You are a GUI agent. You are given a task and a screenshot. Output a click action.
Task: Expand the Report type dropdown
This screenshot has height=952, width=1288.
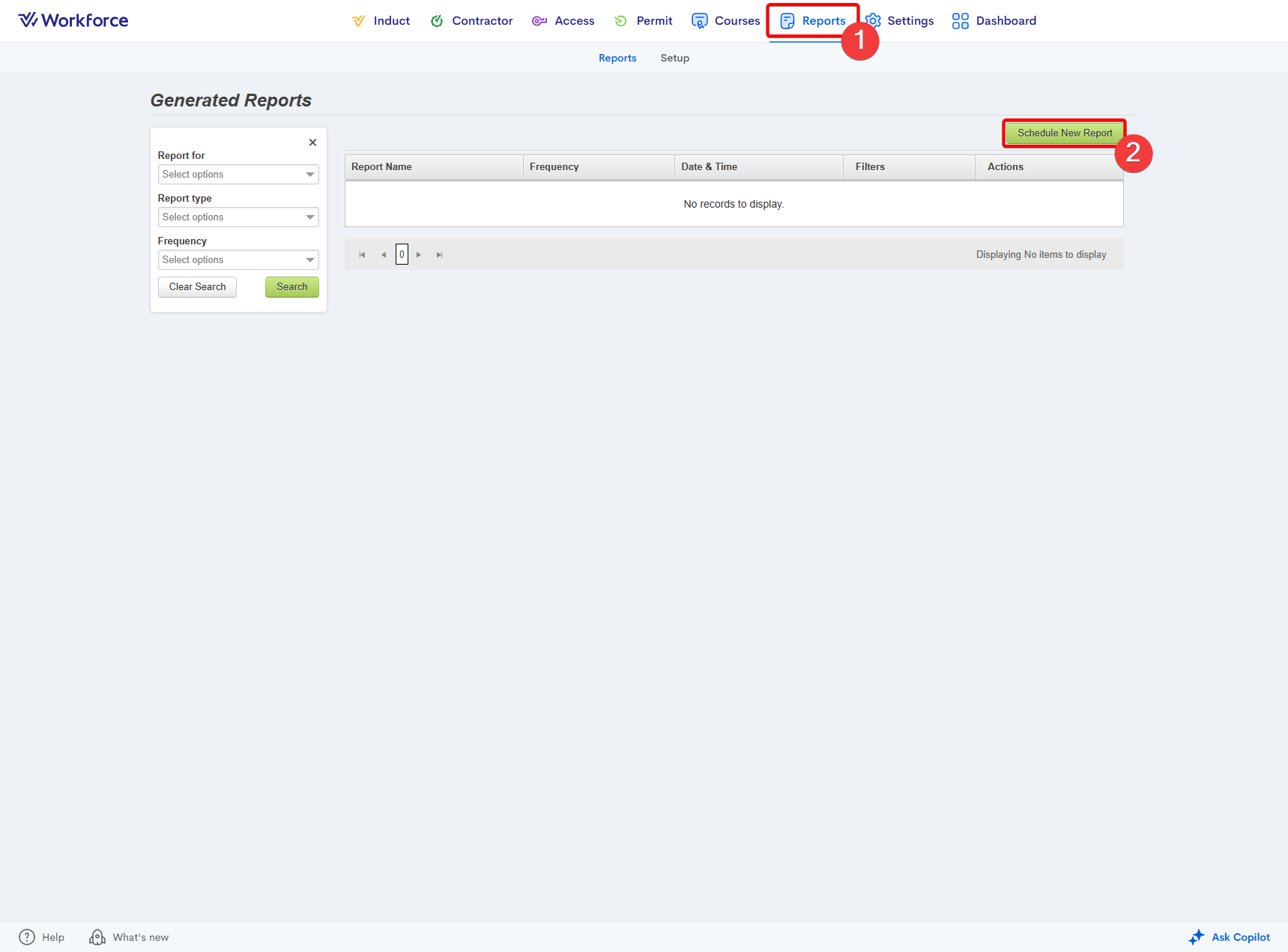238,217
